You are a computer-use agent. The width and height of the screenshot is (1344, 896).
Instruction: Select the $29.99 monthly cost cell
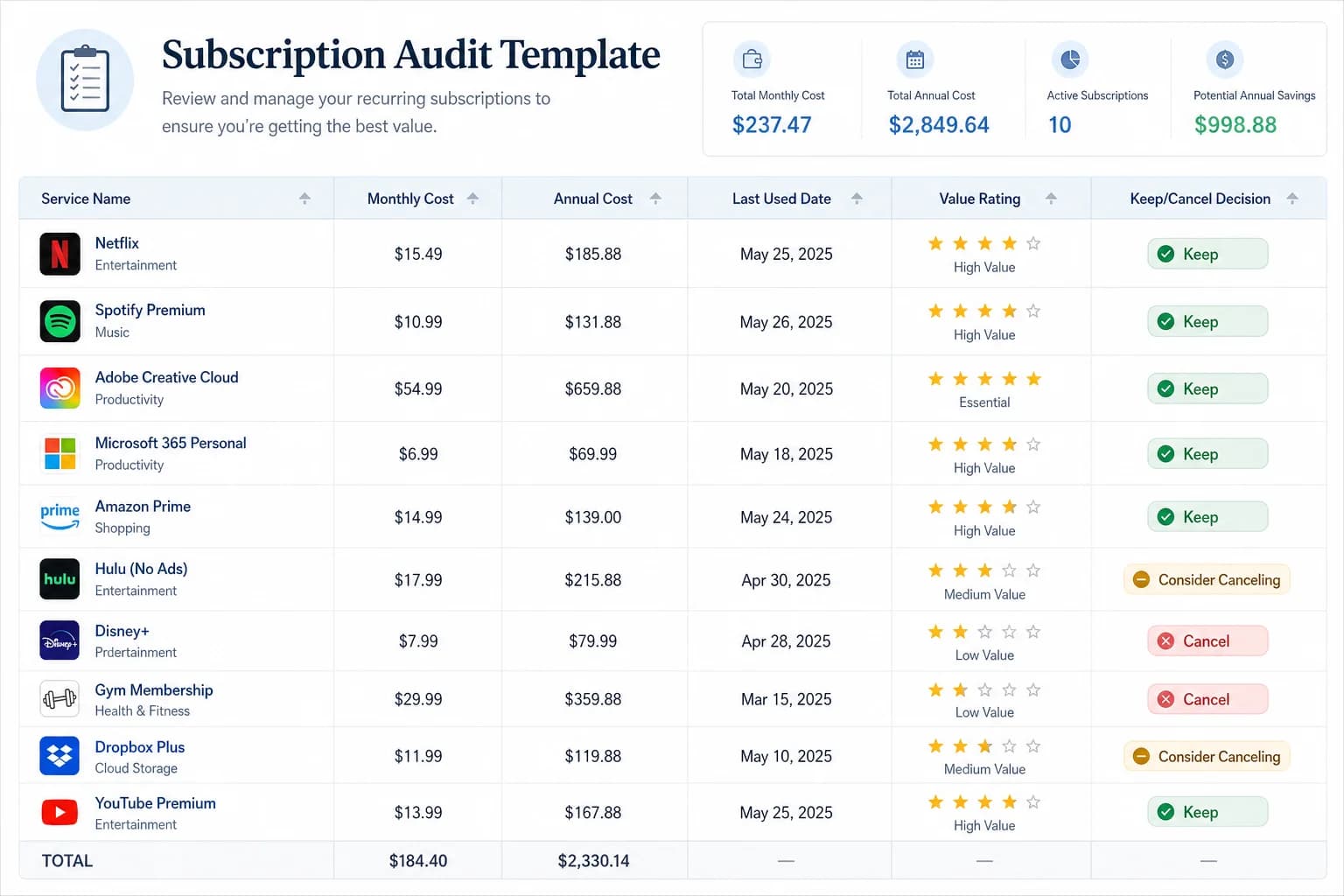click(418, 699)
